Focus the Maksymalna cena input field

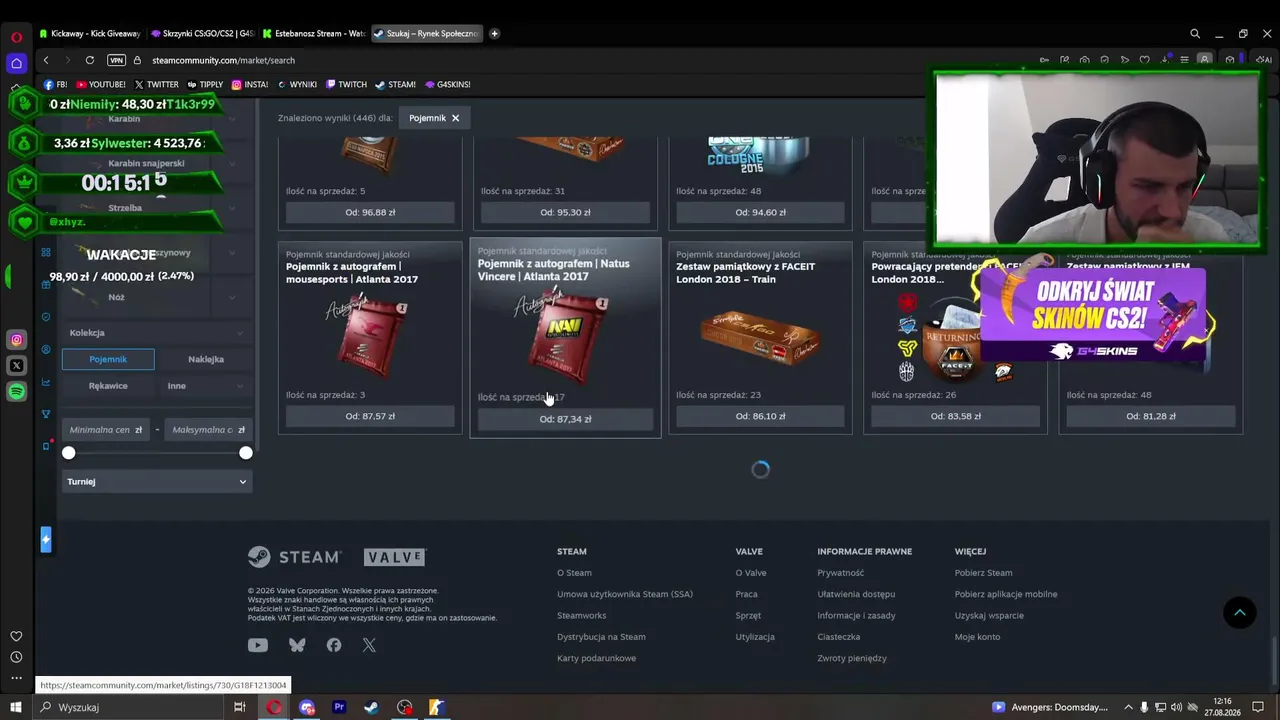(x=207, y=430)
